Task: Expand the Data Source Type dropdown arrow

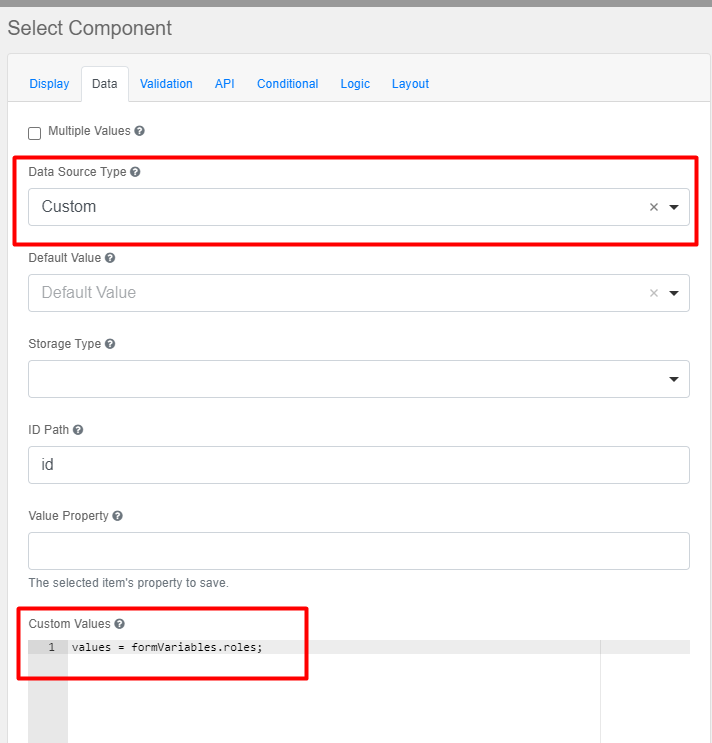Action: [x=674, y=207]
